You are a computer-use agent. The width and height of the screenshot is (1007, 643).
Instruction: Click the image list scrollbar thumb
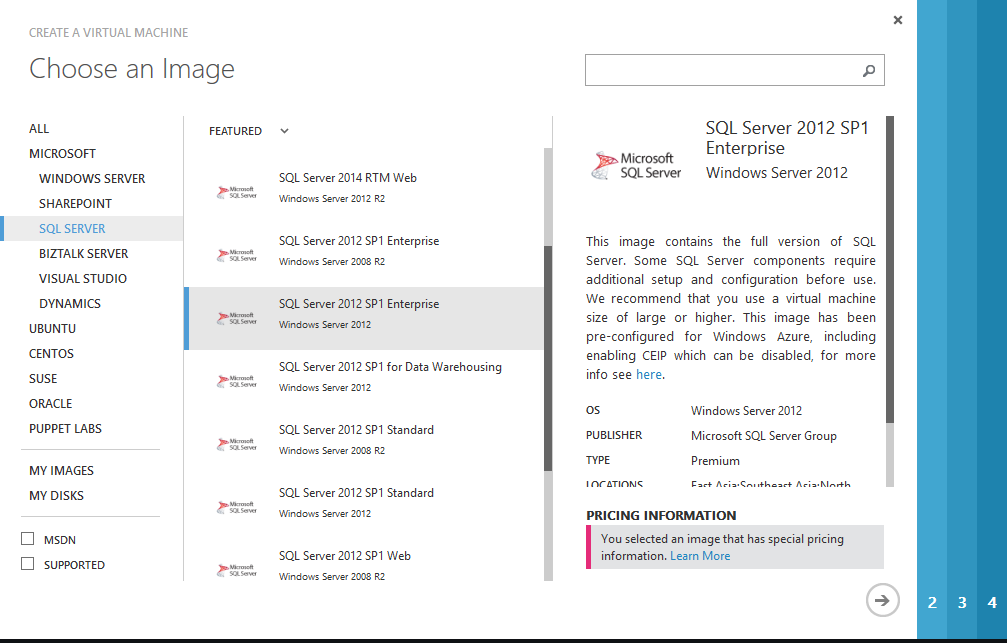pyautogui.click(x=548, y=358)
